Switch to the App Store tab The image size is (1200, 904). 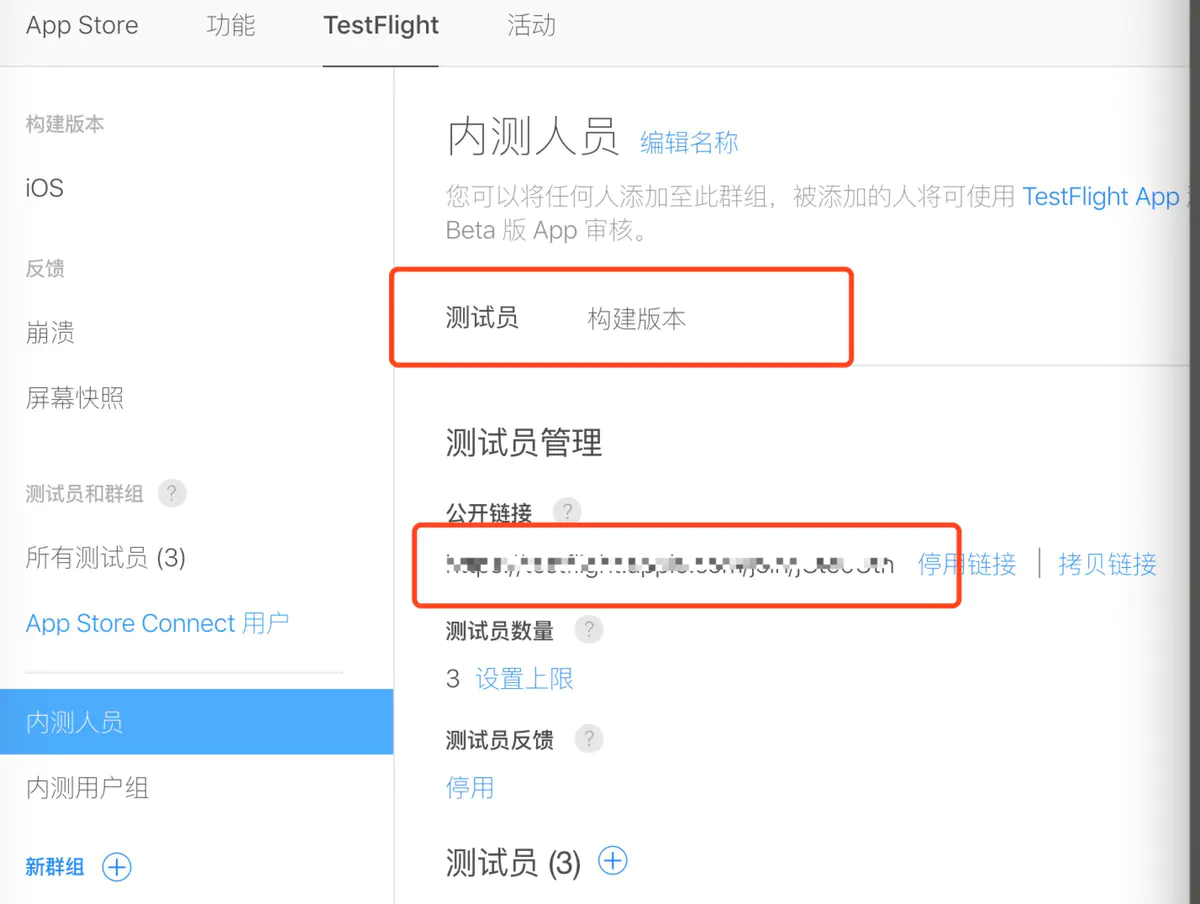pyautogui.click(x=82, y=26)
